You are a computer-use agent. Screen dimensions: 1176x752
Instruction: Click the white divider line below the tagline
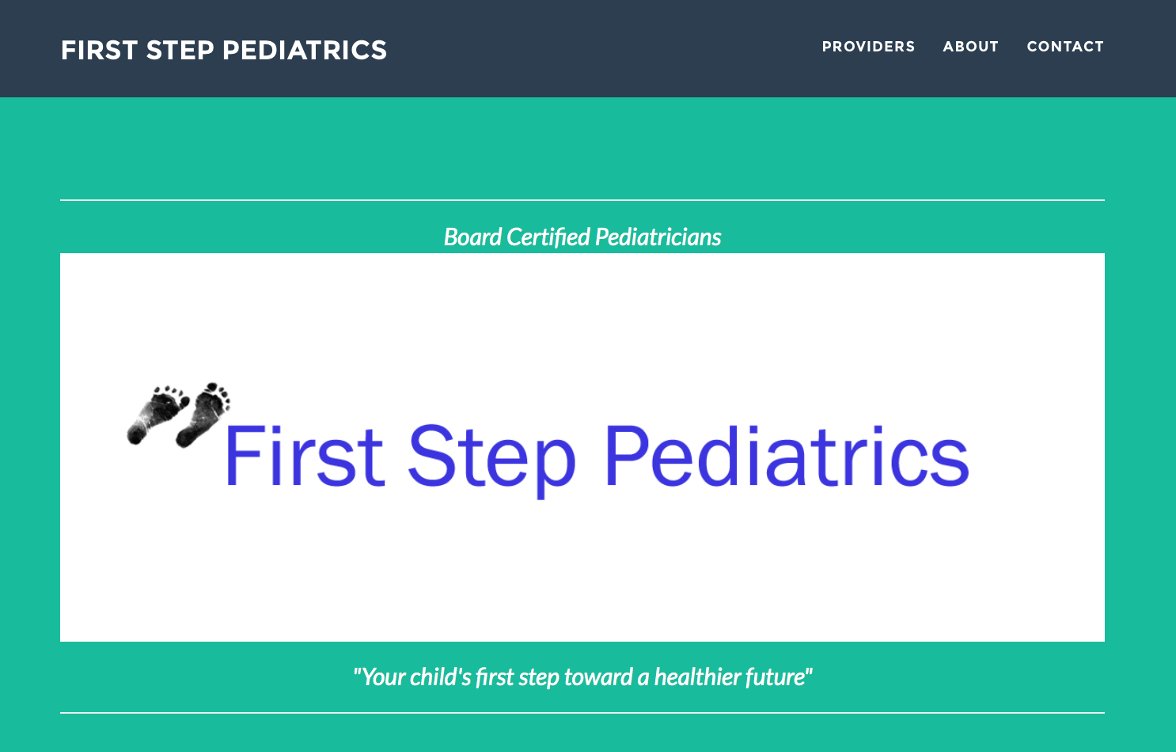(x=582, y=712)
